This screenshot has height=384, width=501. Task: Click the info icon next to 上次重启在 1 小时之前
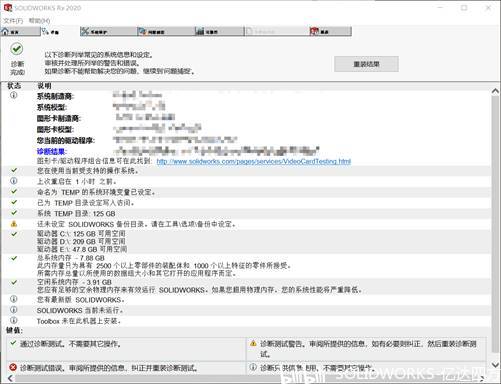[x=14, y=181]
